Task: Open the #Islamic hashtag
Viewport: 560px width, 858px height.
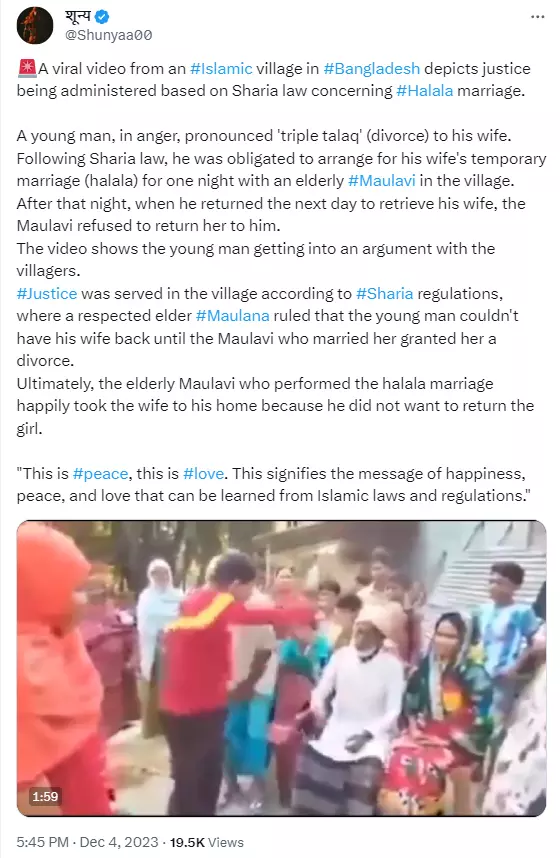Action: 221,68
